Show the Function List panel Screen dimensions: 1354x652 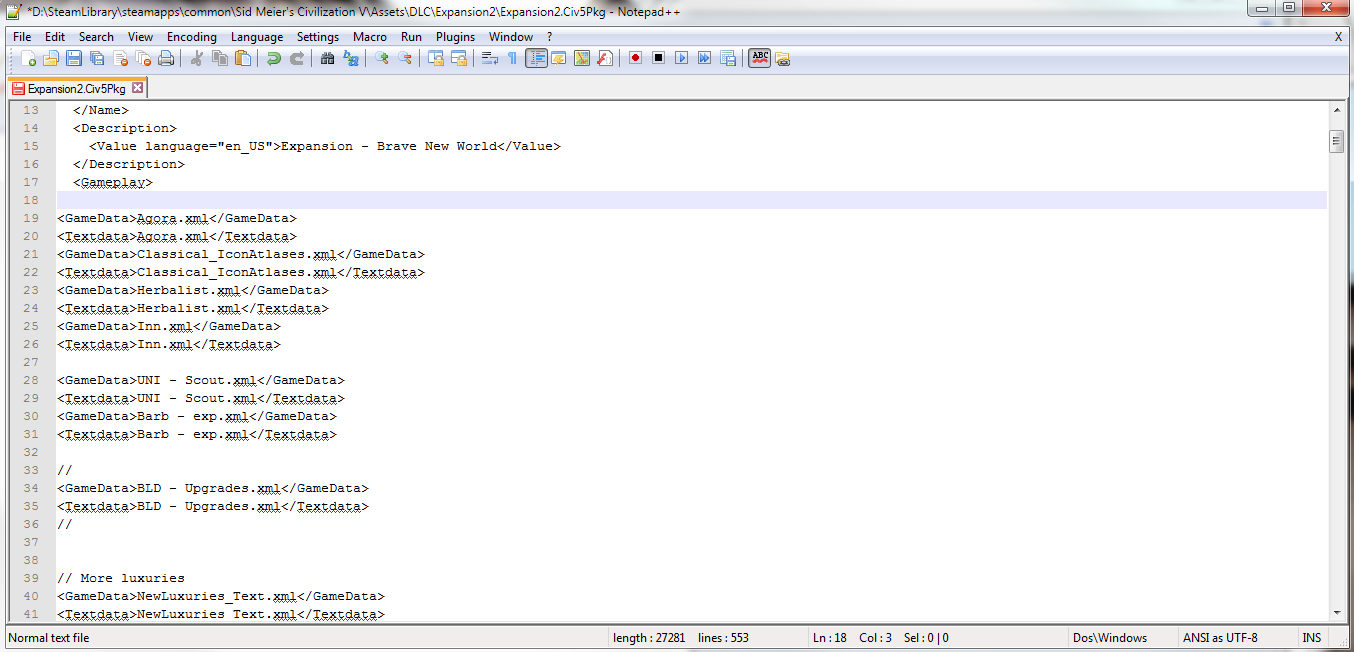pyautogui.click(x=605, y=58)
